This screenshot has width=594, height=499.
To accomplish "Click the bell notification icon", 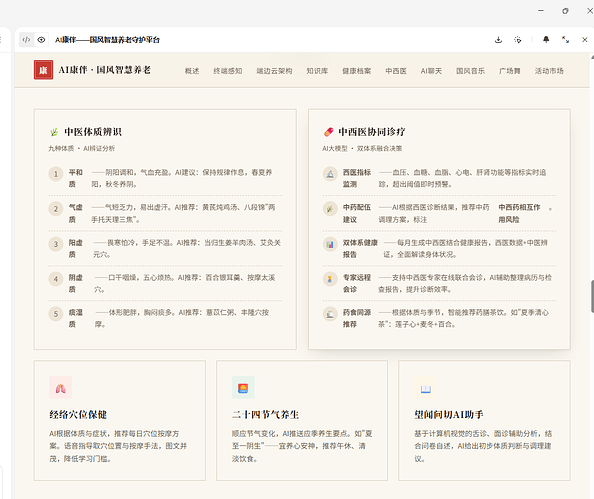I will [546, 39].
